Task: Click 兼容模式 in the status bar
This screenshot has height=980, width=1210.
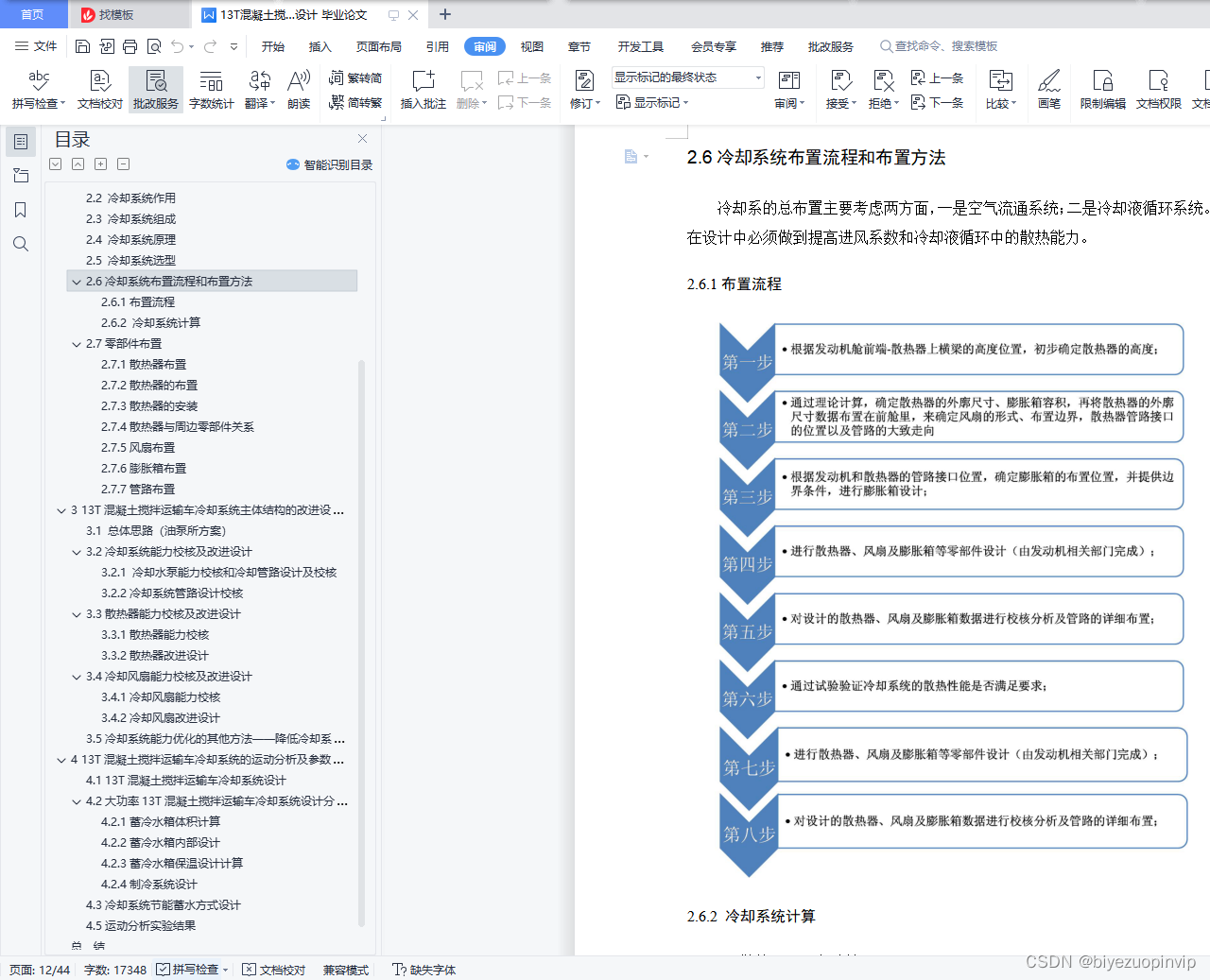Action: coord(346,970)
